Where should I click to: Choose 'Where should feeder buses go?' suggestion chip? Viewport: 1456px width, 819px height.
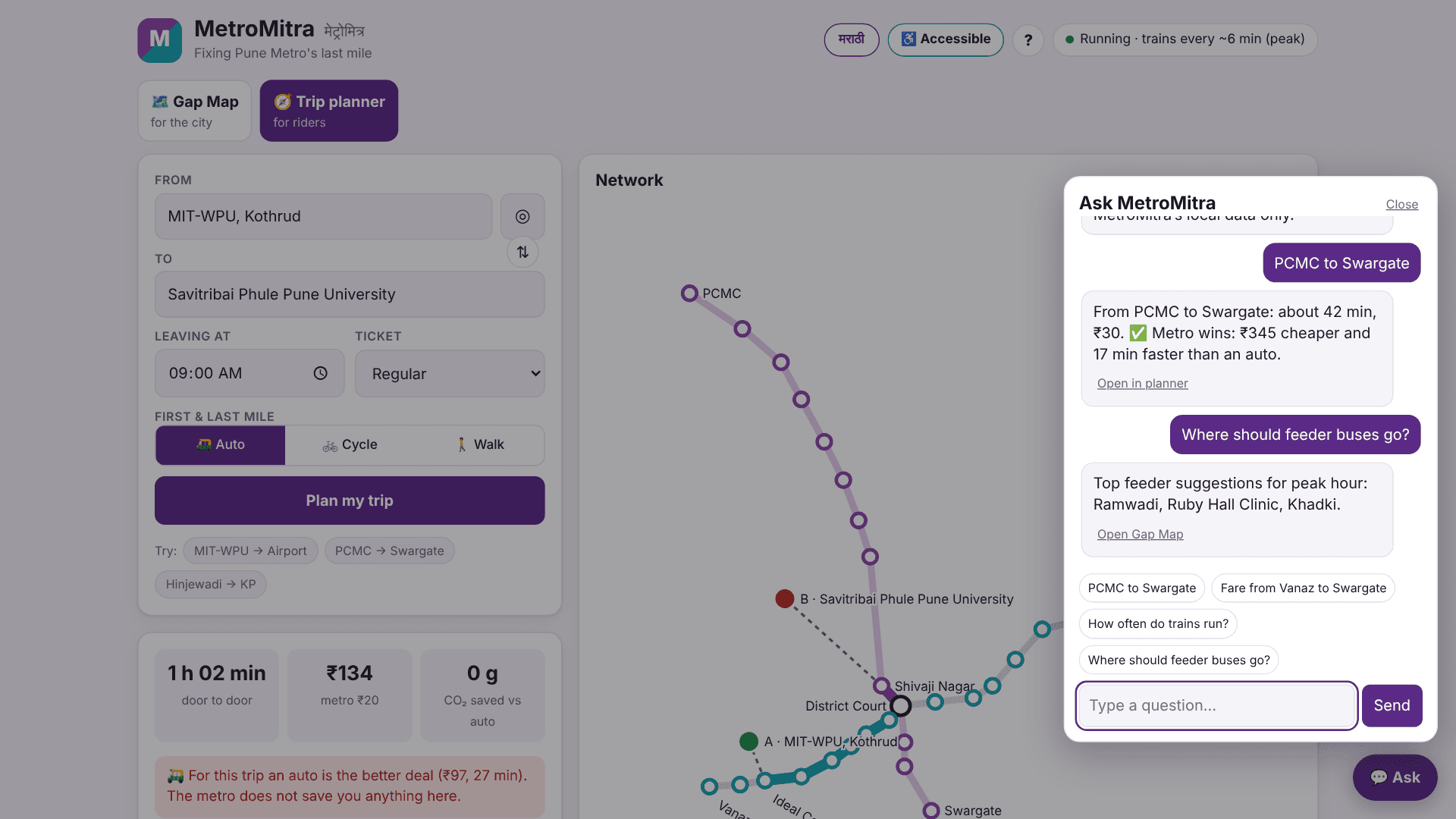(1178, 661)
